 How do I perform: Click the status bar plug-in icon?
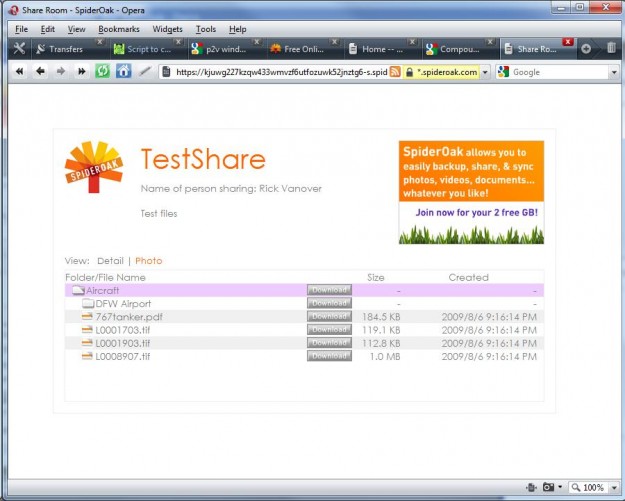[x=531, y=487]
